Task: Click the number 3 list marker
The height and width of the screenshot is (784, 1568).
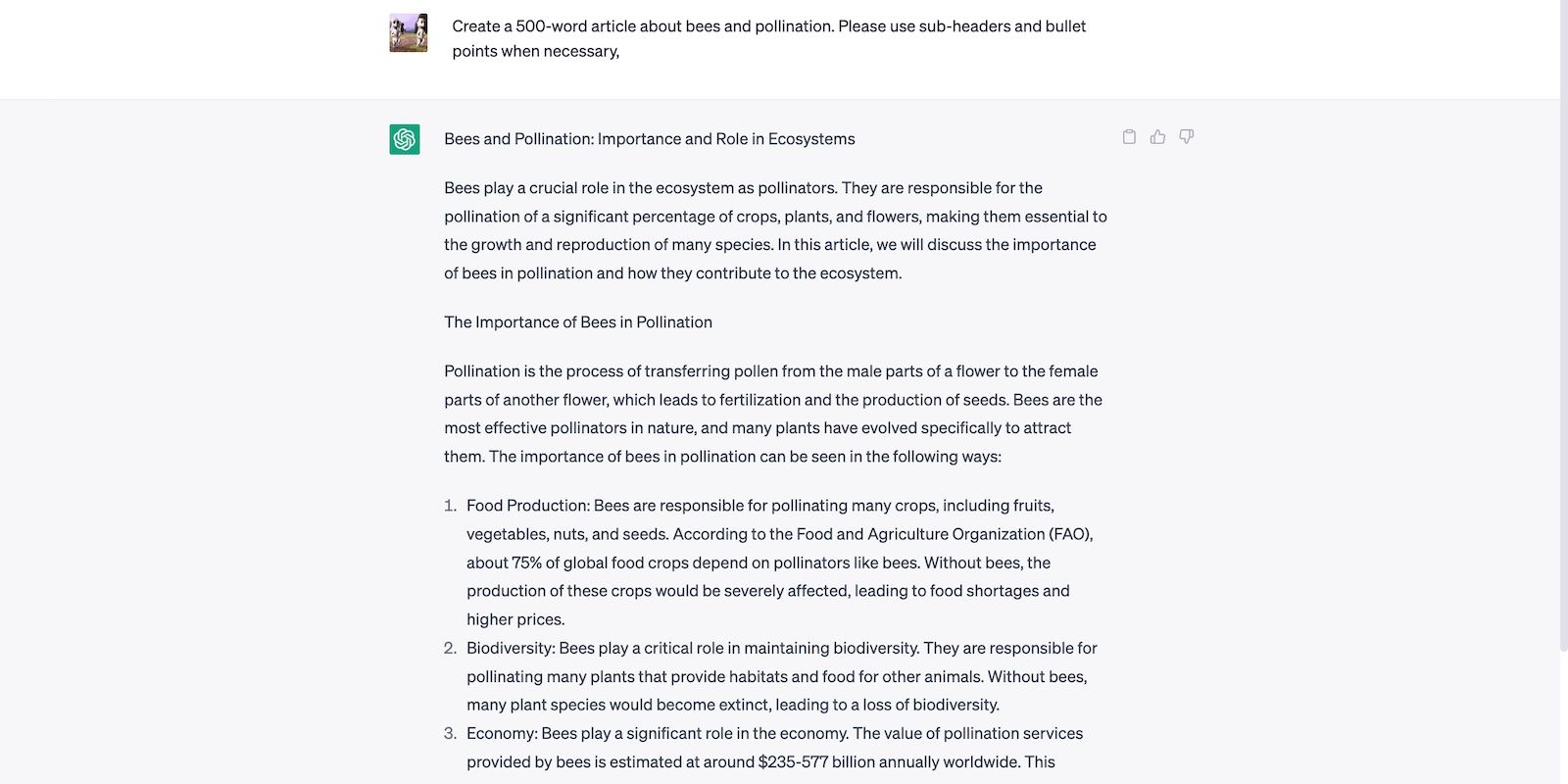Action: [x=450, y=733]
